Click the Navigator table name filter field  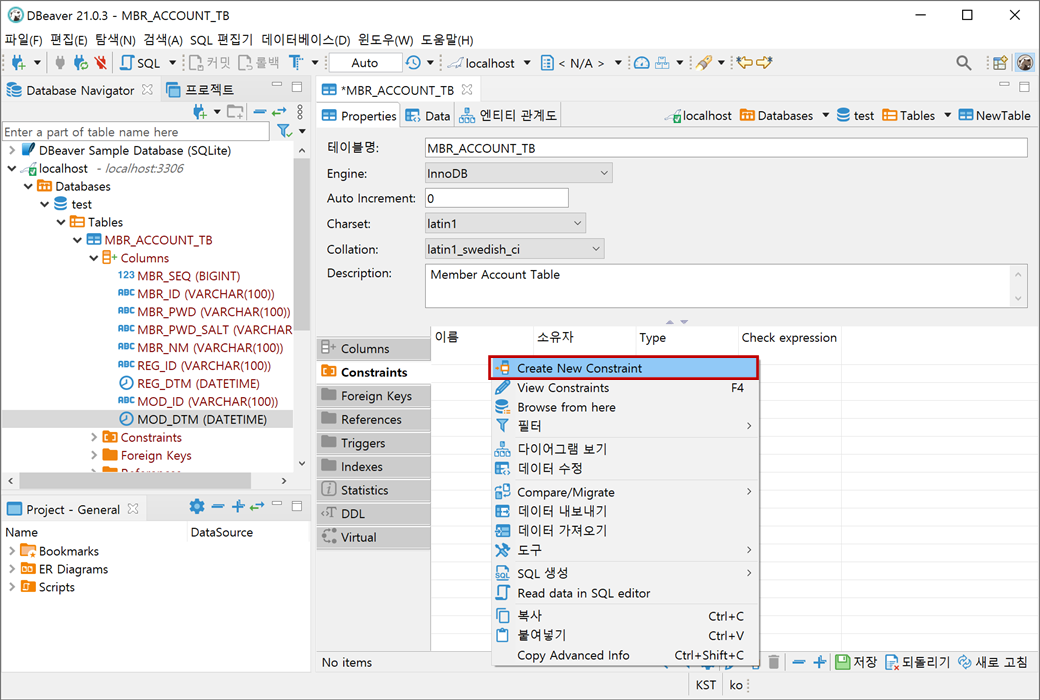[136, 131]
